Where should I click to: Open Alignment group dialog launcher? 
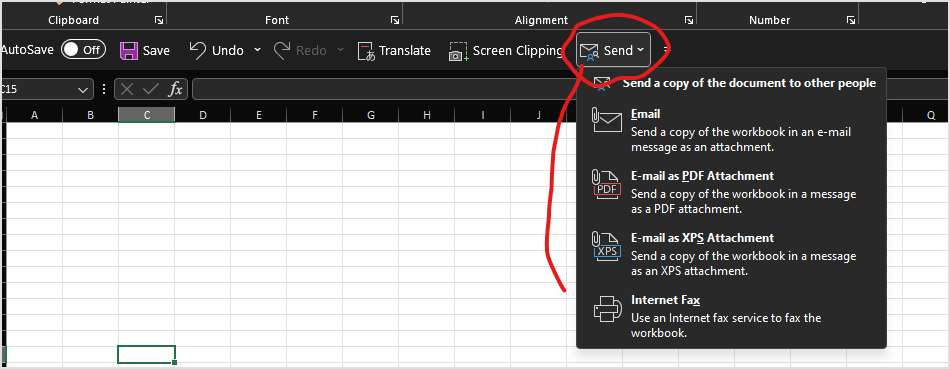coord(689,21)
